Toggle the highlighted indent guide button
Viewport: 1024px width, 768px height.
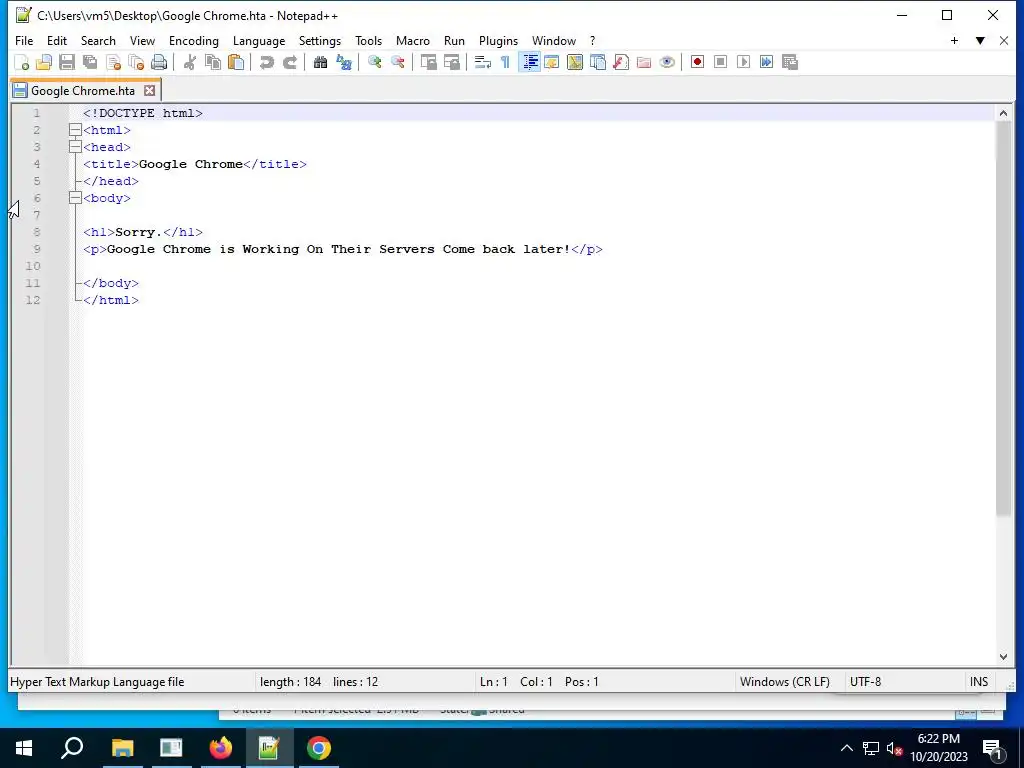(x=530, y=62)
